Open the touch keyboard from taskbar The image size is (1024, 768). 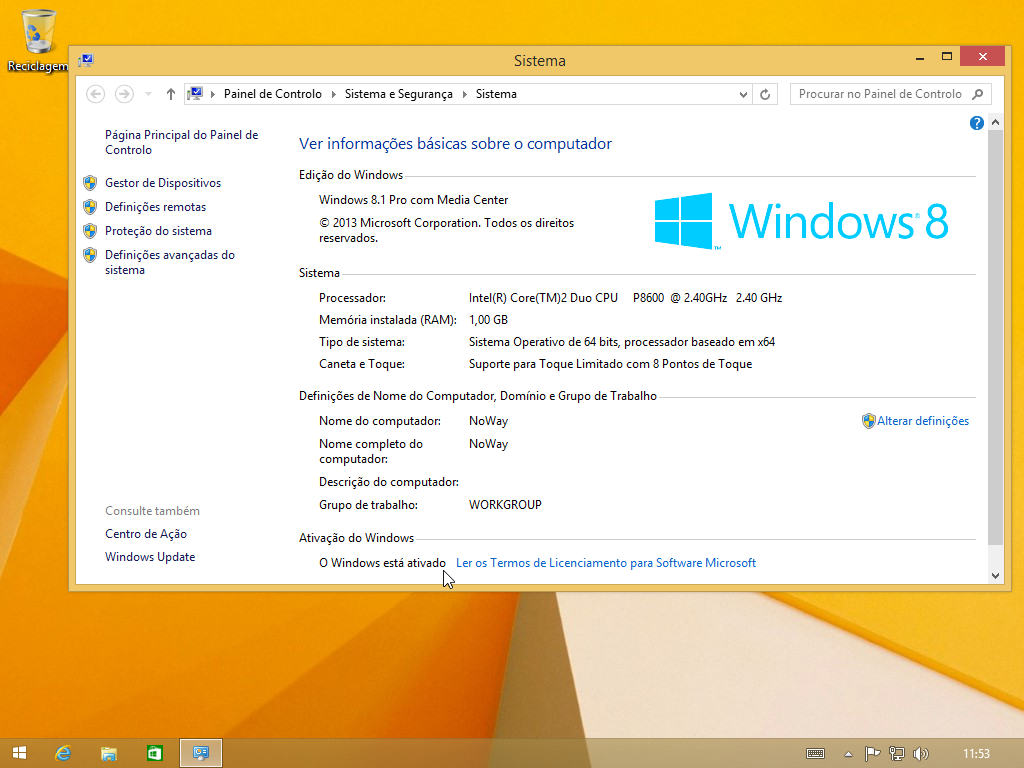tap(815, 754)
